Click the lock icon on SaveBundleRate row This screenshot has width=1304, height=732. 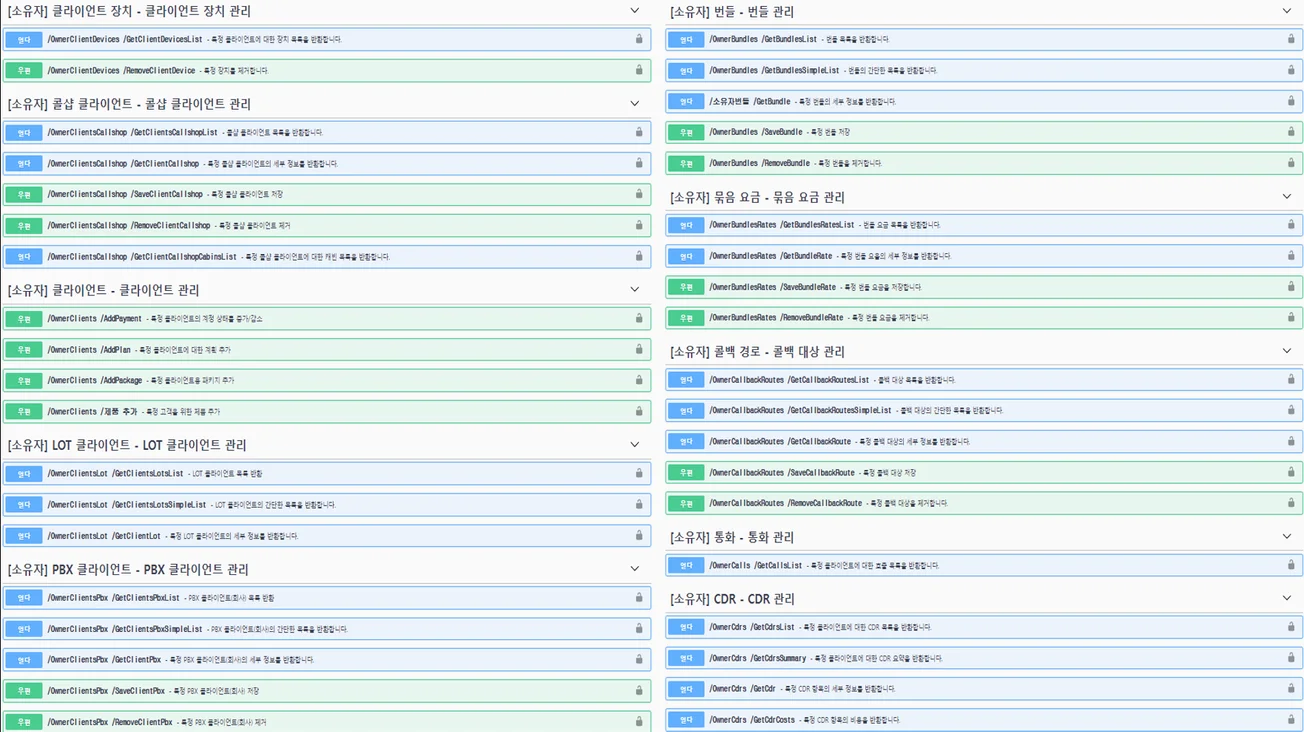point(1291,287)
